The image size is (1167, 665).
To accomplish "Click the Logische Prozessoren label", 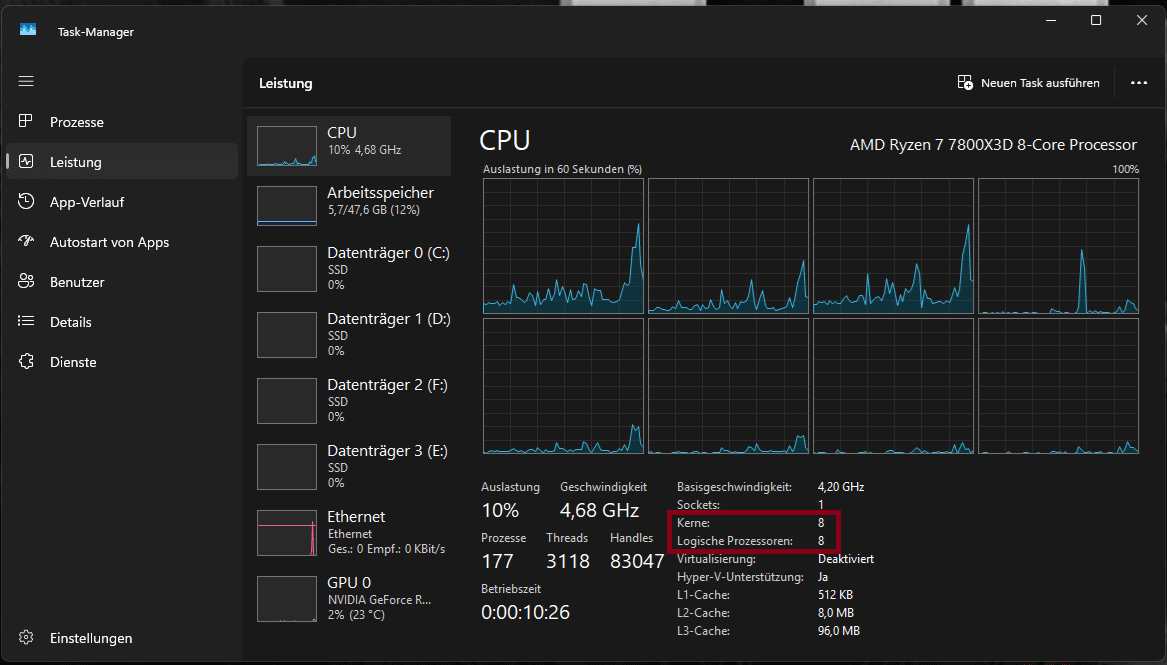I will (735, 541).
